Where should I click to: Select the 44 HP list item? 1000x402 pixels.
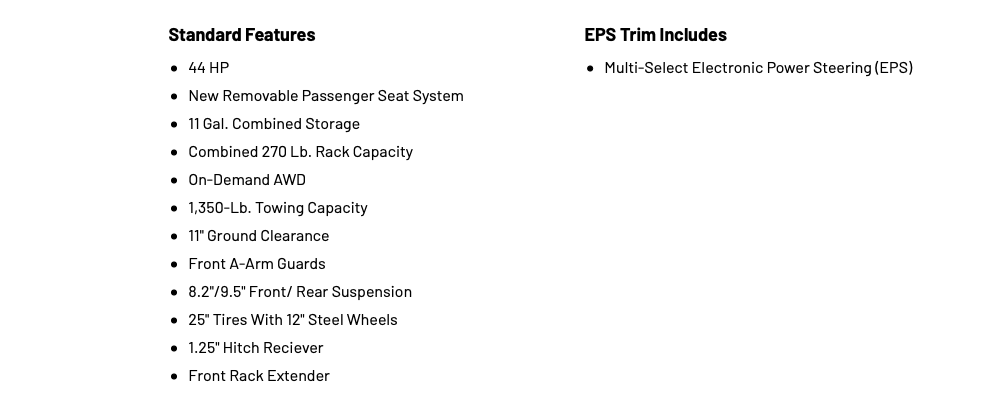[x=209, y=68]
